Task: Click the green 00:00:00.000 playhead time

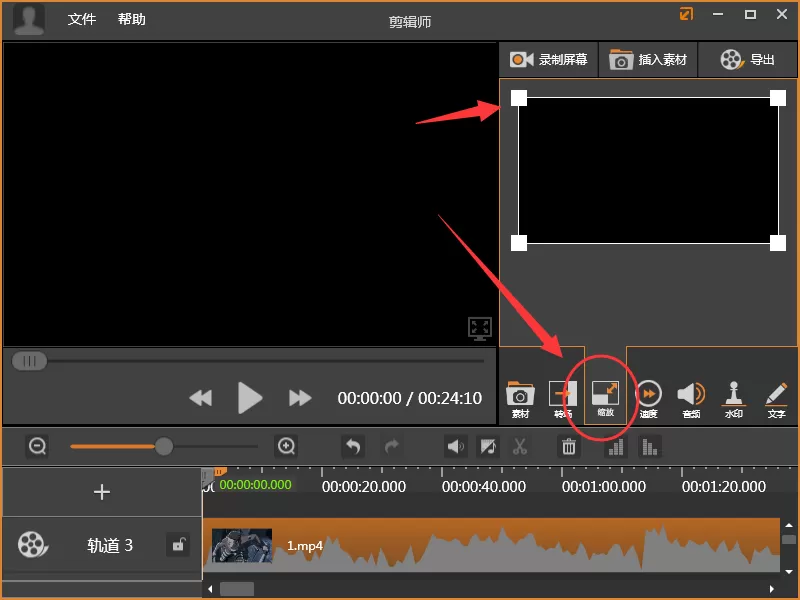Action: pyautogui.click(x=255, y=485)
